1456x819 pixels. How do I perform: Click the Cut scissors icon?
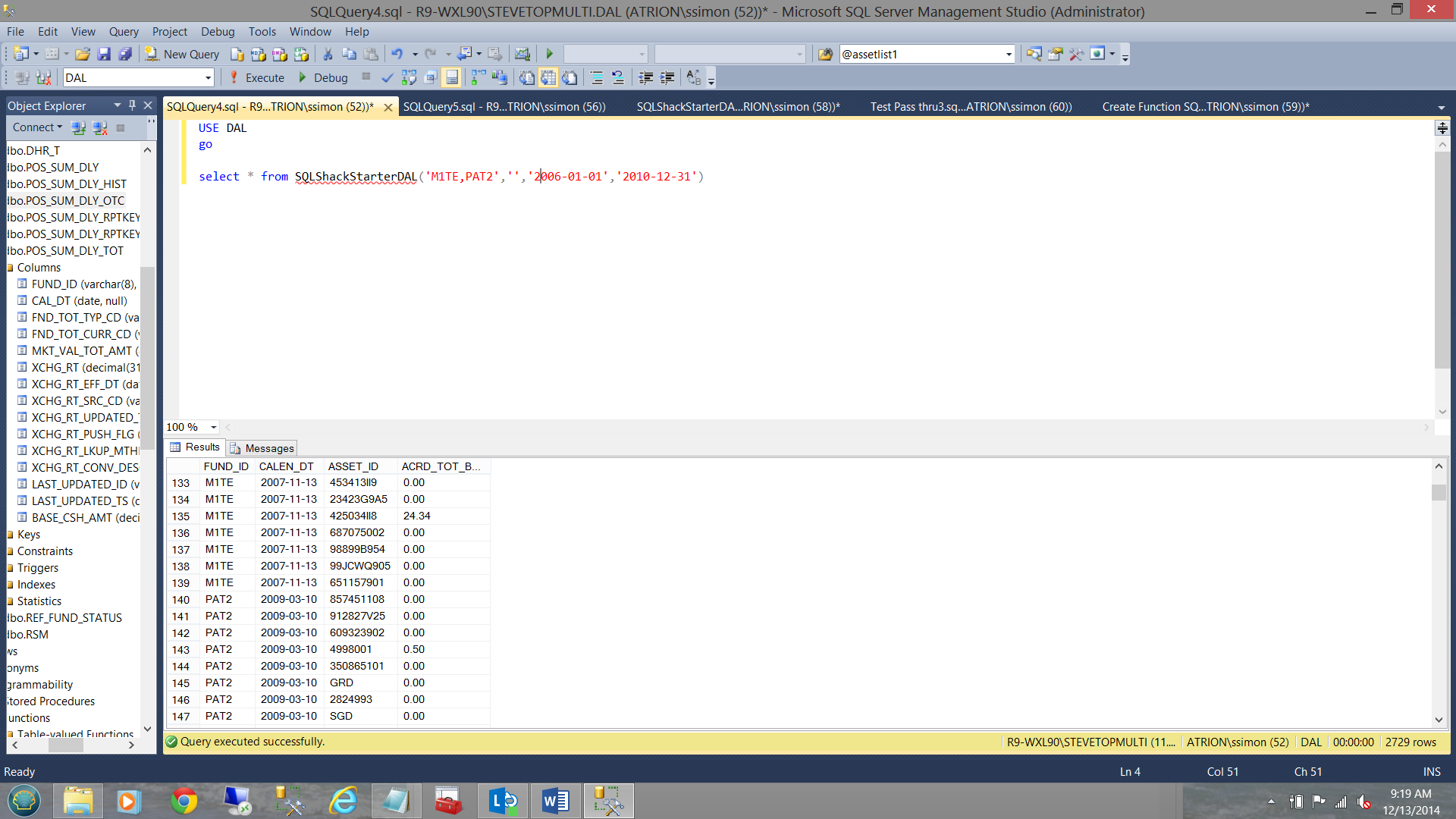(x=328, y=54)
